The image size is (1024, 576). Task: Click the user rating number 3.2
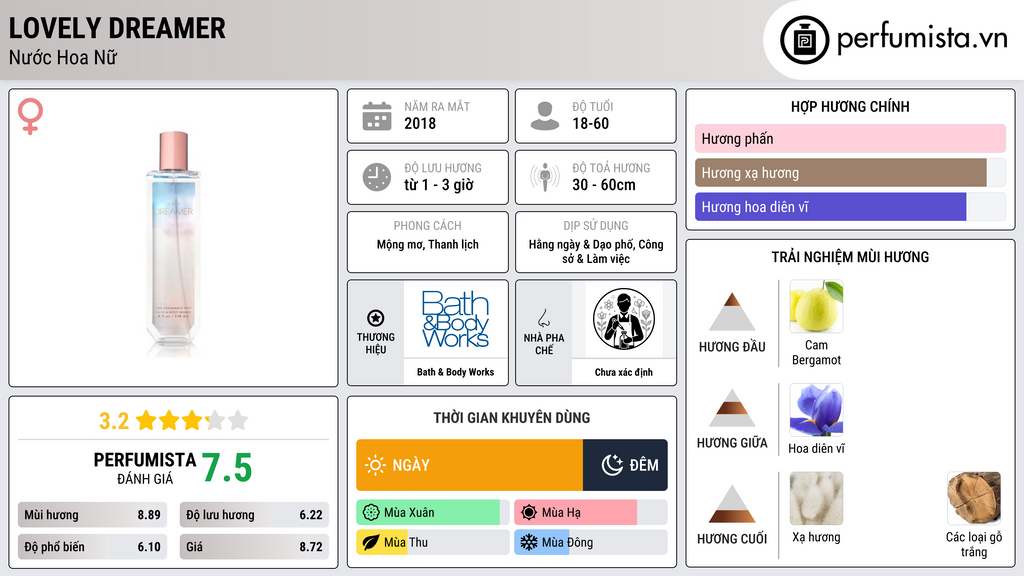114,421
